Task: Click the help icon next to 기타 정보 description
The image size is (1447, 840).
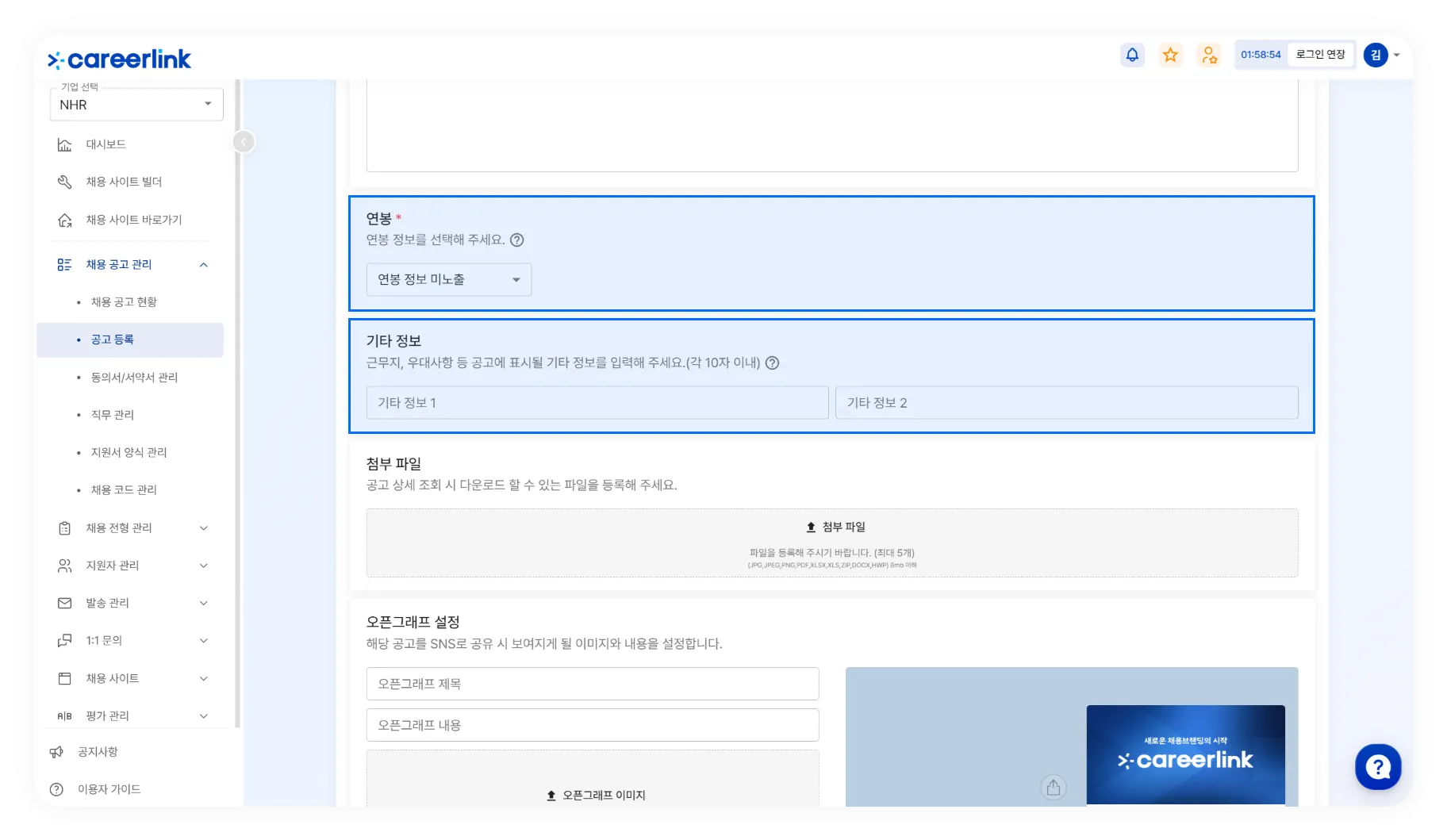Action: tap(772, 363)
